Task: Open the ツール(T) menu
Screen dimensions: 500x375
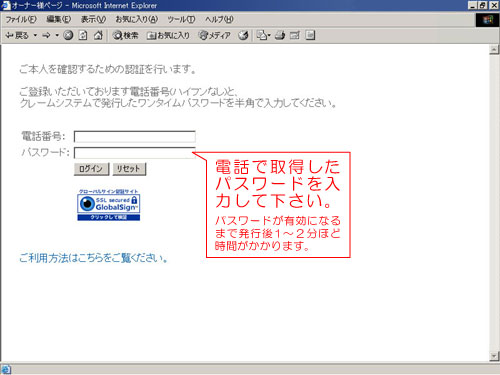Action: click(x=181, y=20)
